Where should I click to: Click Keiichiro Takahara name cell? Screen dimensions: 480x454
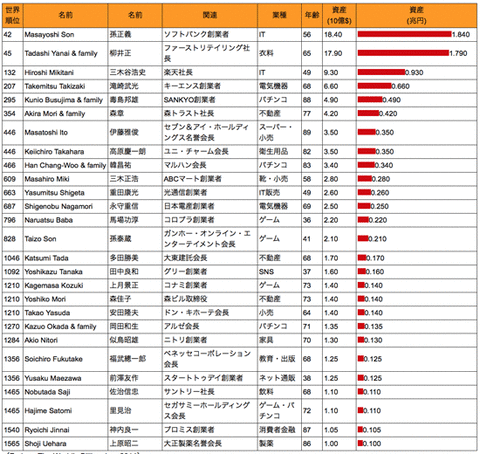(65, 152)
